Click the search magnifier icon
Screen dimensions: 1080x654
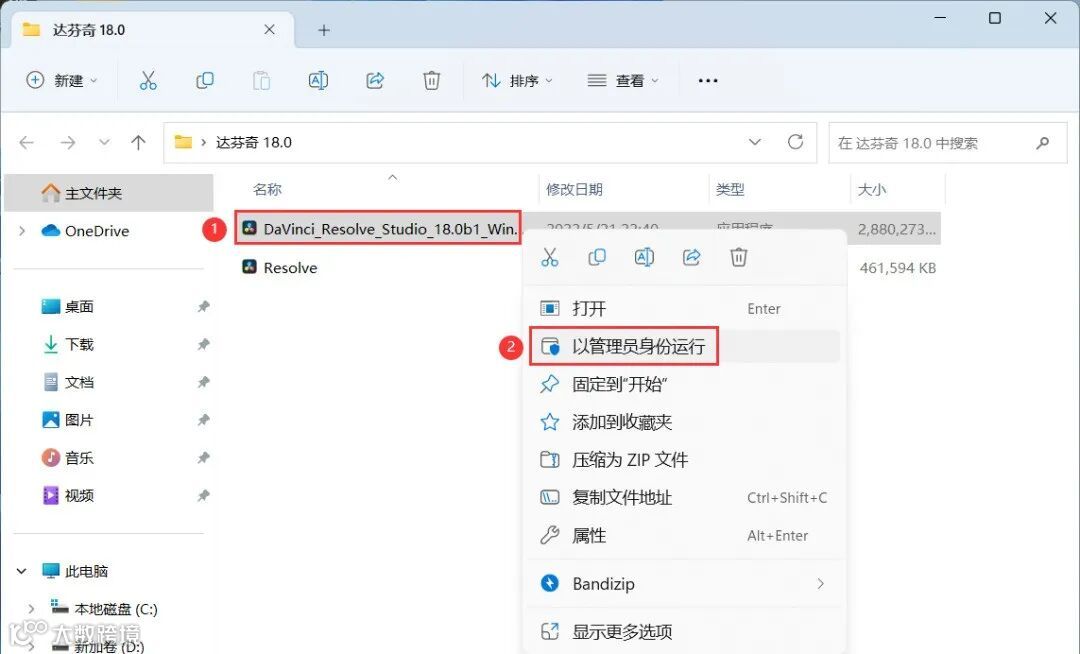[x=1042, y=143]
